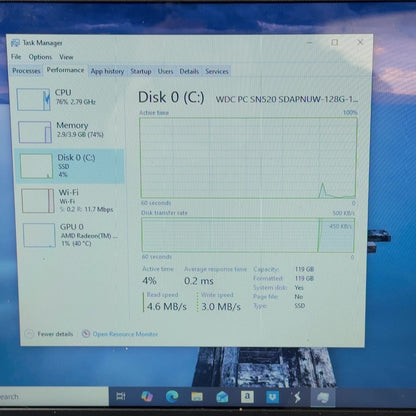416x416 pixels.
Task: Switch to the Users tab
Action: (x=165, y=71)
